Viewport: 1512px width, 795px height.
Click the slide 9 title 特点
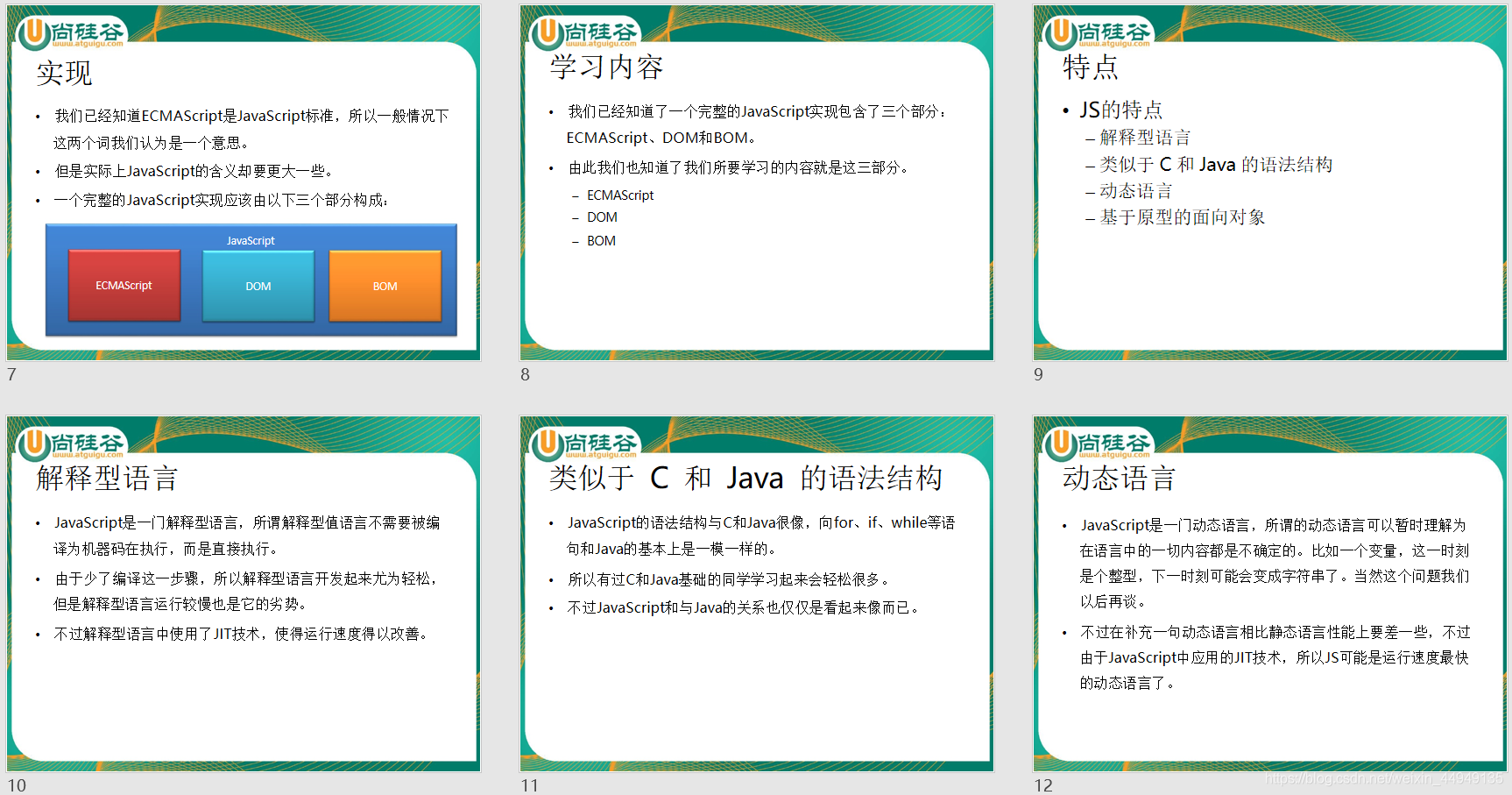pos(1091,67)
